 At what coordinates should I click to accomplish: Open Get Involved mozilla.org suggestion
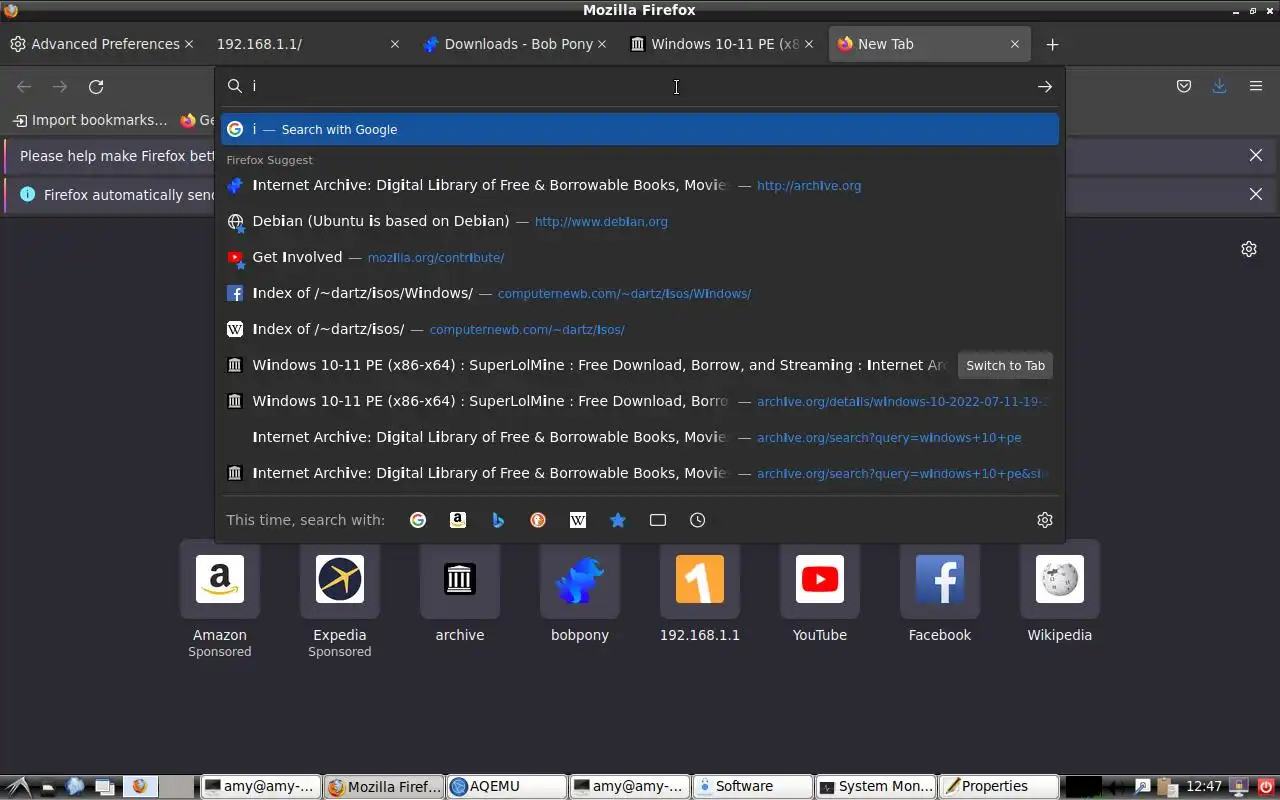[x=640, y=257]
